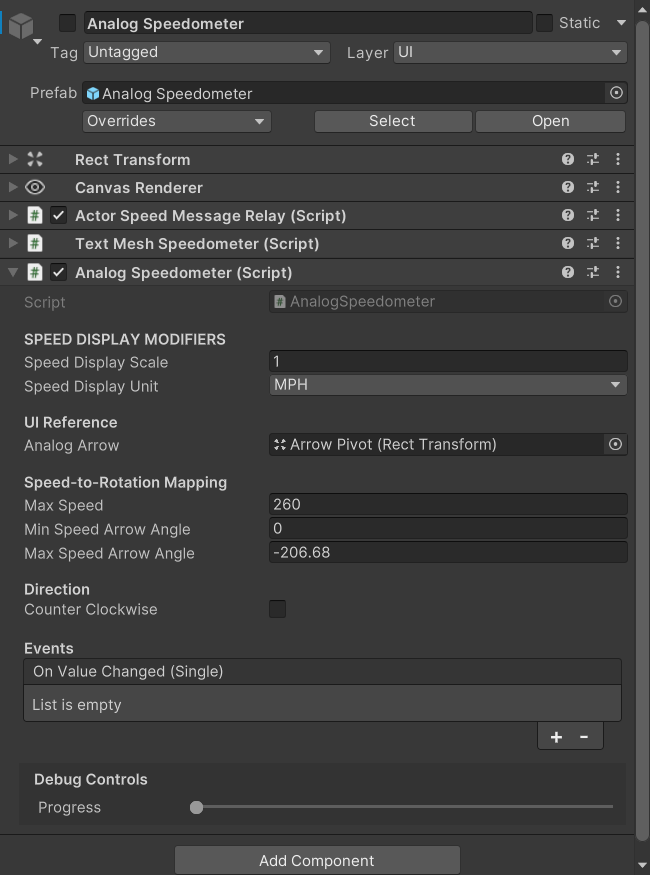Click the Speed Display Scale field

click(448, 361)
